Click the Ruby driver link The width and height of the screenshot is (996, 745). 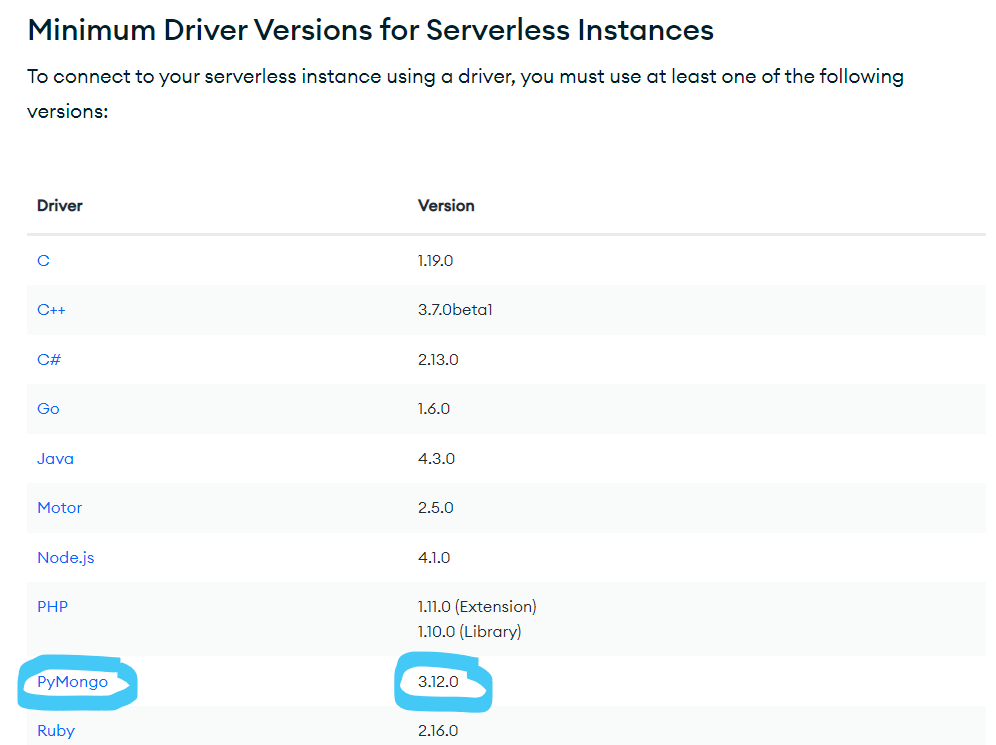pyautogui.click(x=55, y=731)
